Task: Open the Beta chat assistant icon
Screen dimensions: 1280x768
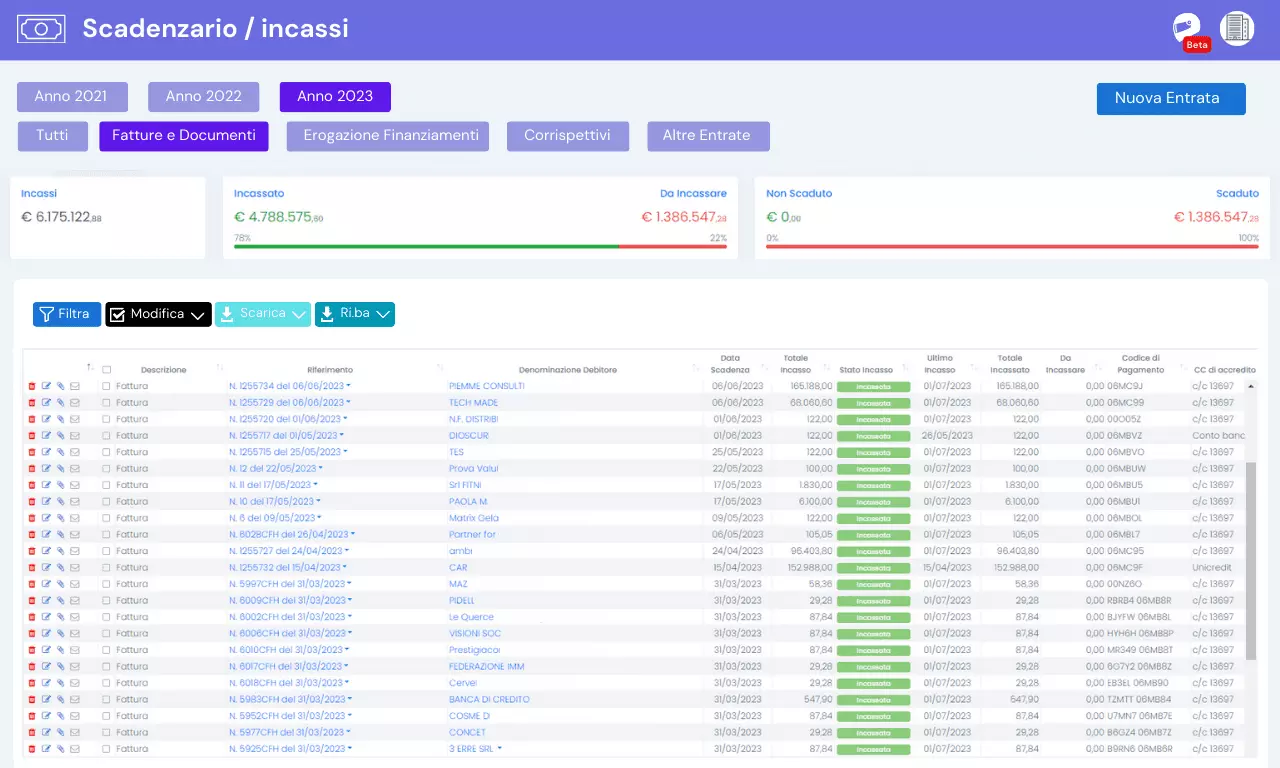Action: coord(1187,29)
